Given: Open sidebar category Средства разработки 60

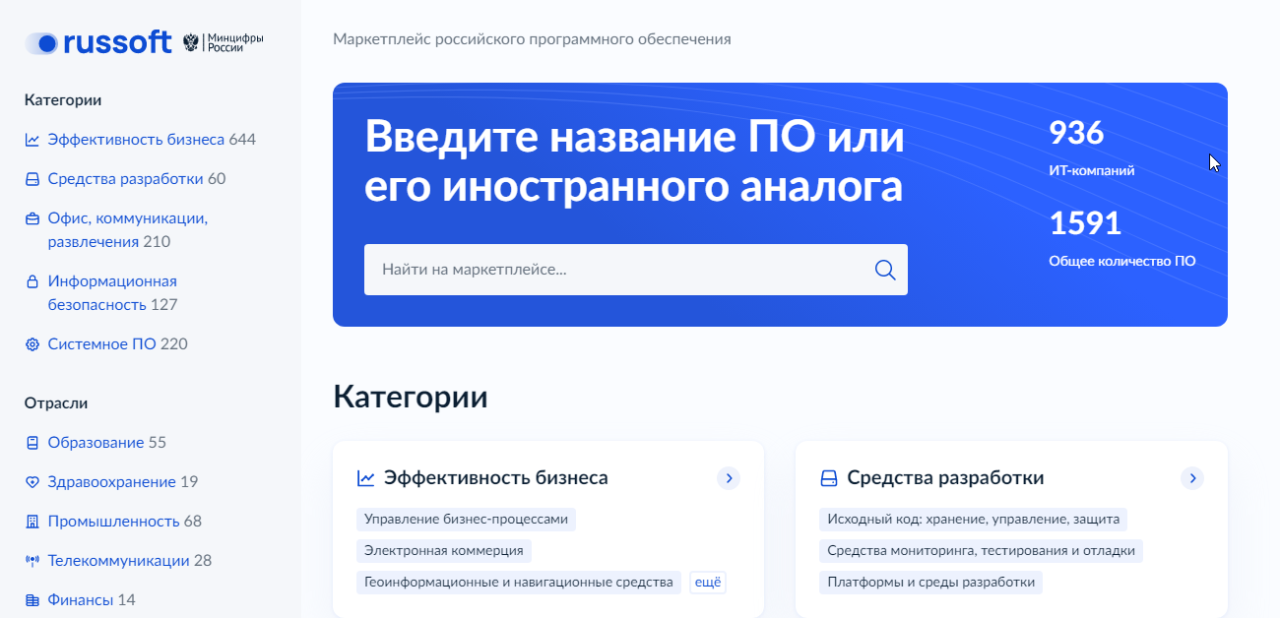Looking at the screenshot, I should pos(137,179).
